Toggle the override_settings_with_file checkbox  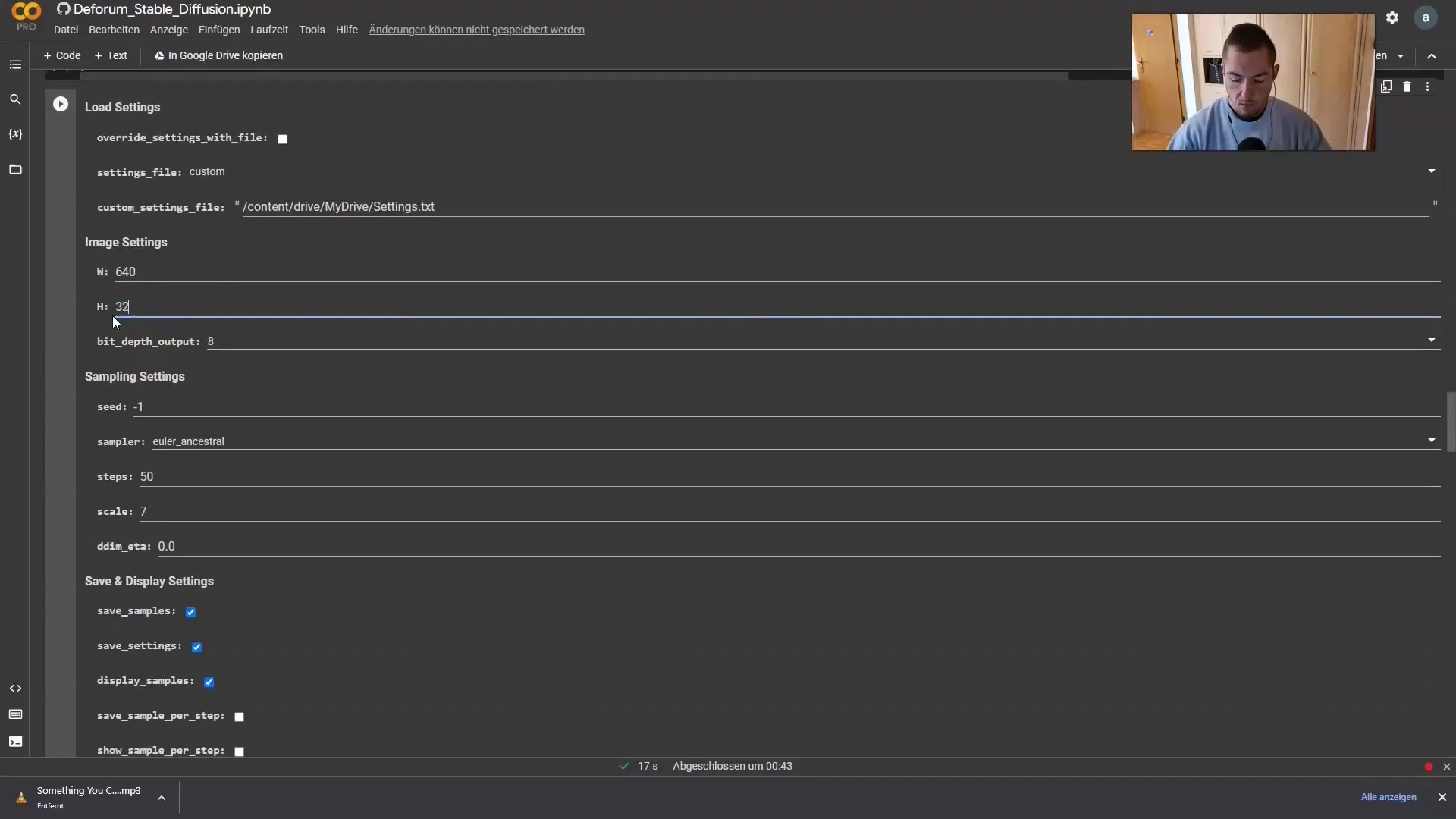click(x=282, y=138)
